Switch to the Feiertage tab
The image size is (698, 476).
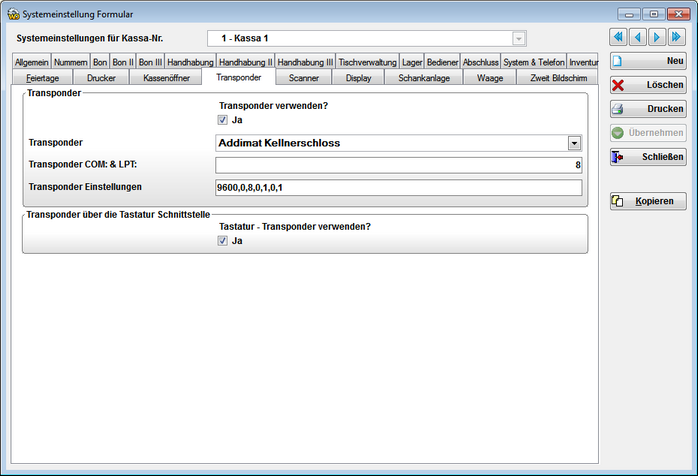coord(42,78)
